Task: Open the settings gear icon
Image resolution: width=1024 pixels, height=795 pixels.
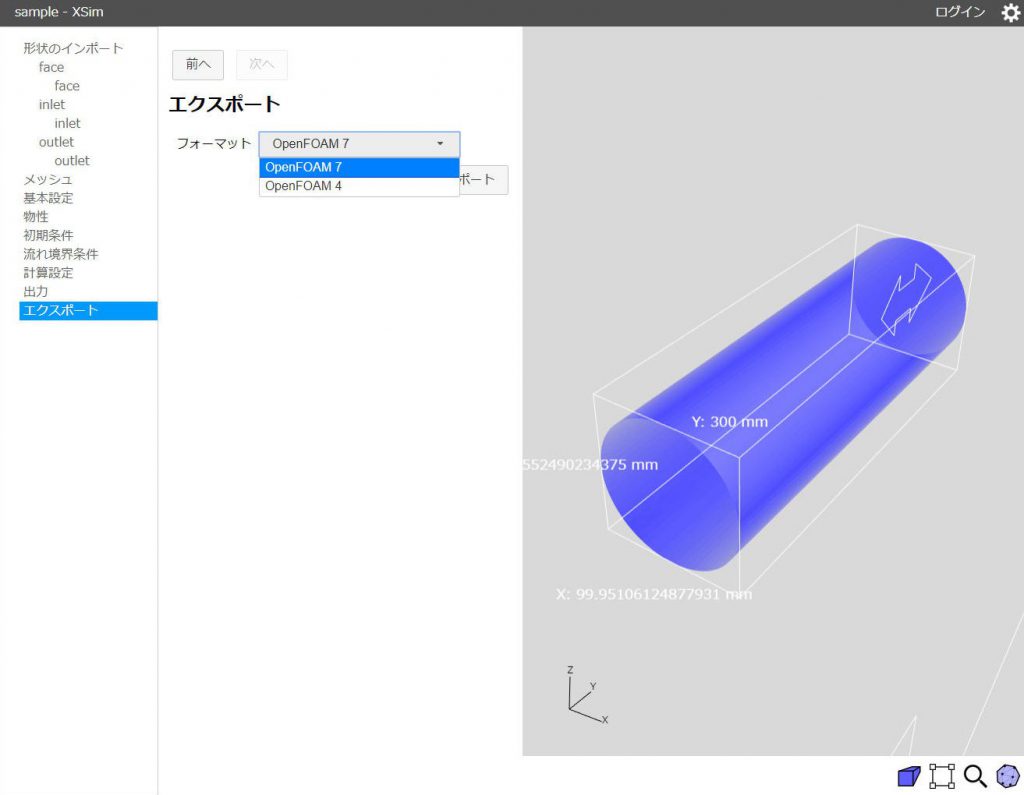Action: [1010, 13]
